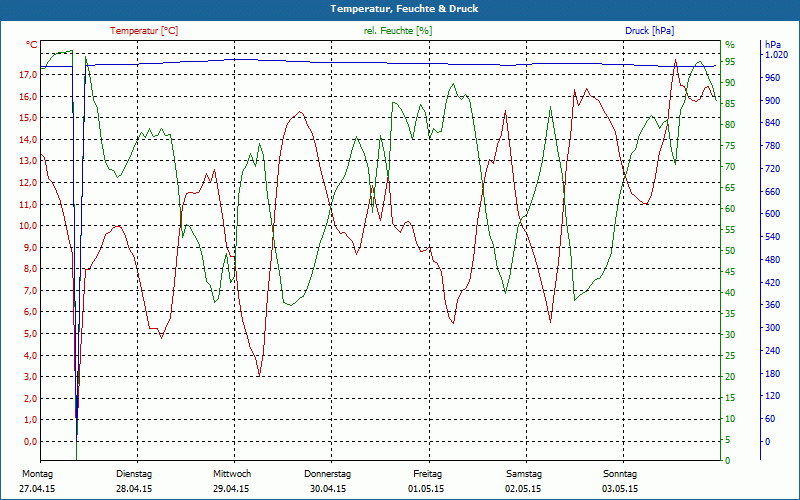Click the 'Freitag' day label
The image size is (800, 500).
click(x=428, y=474)
